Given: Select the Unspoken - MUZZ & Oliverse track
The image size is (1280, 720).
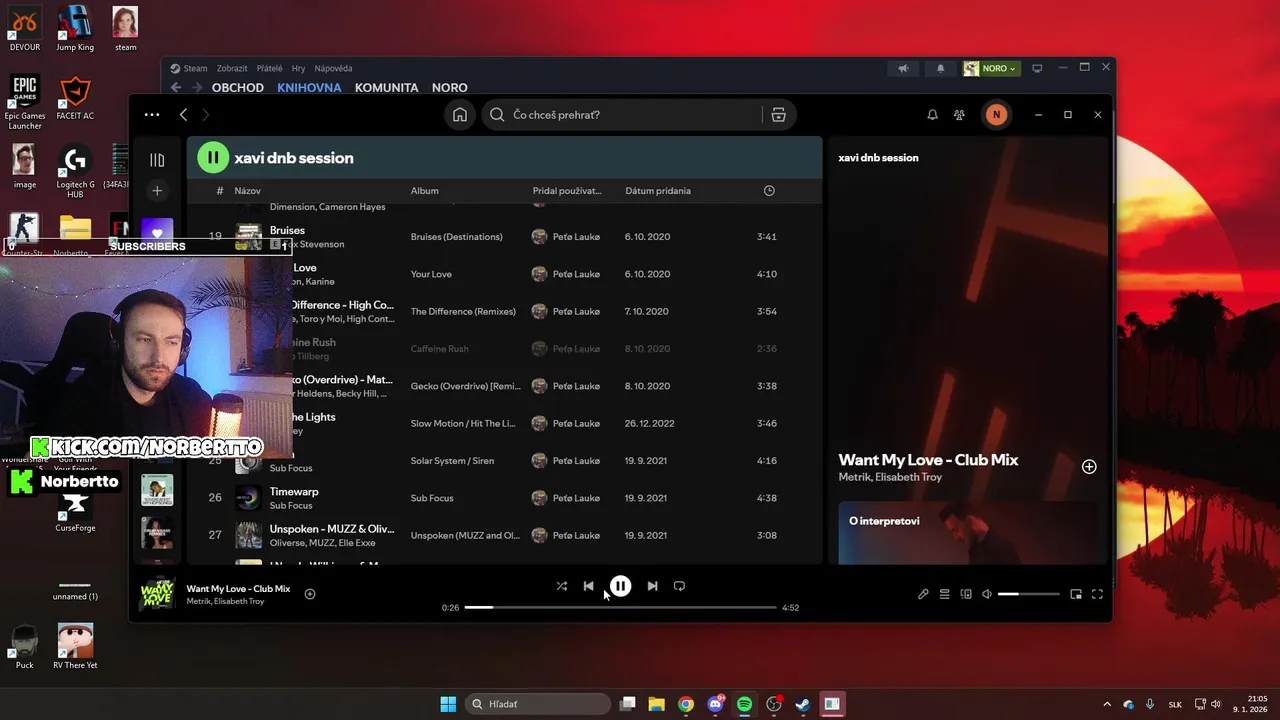Looking at the screenshot, I should [504, 535].
